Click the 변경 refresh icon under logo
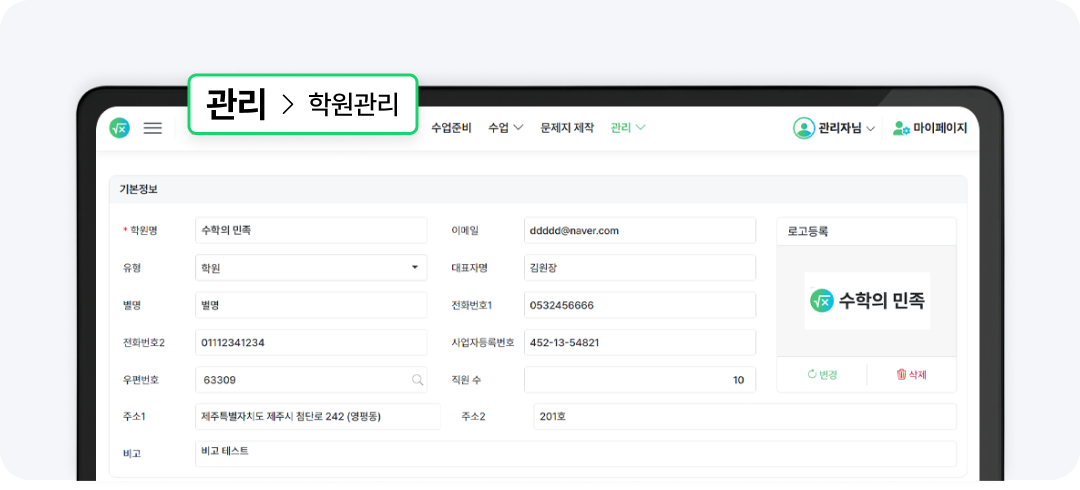This screenshot has height=490, width=1080. 812,375
